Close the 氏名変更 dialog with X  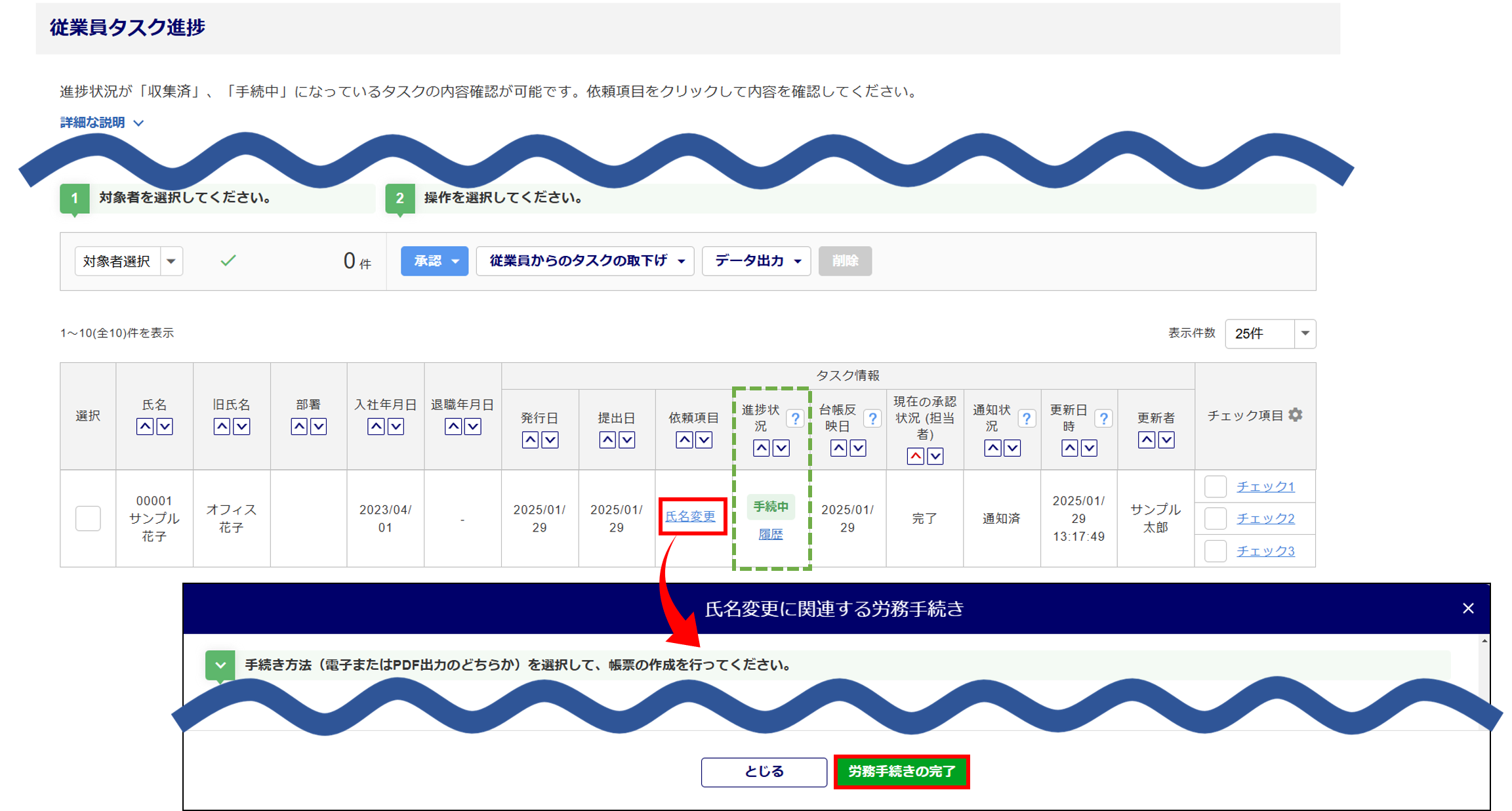(x=1468, y=608)
